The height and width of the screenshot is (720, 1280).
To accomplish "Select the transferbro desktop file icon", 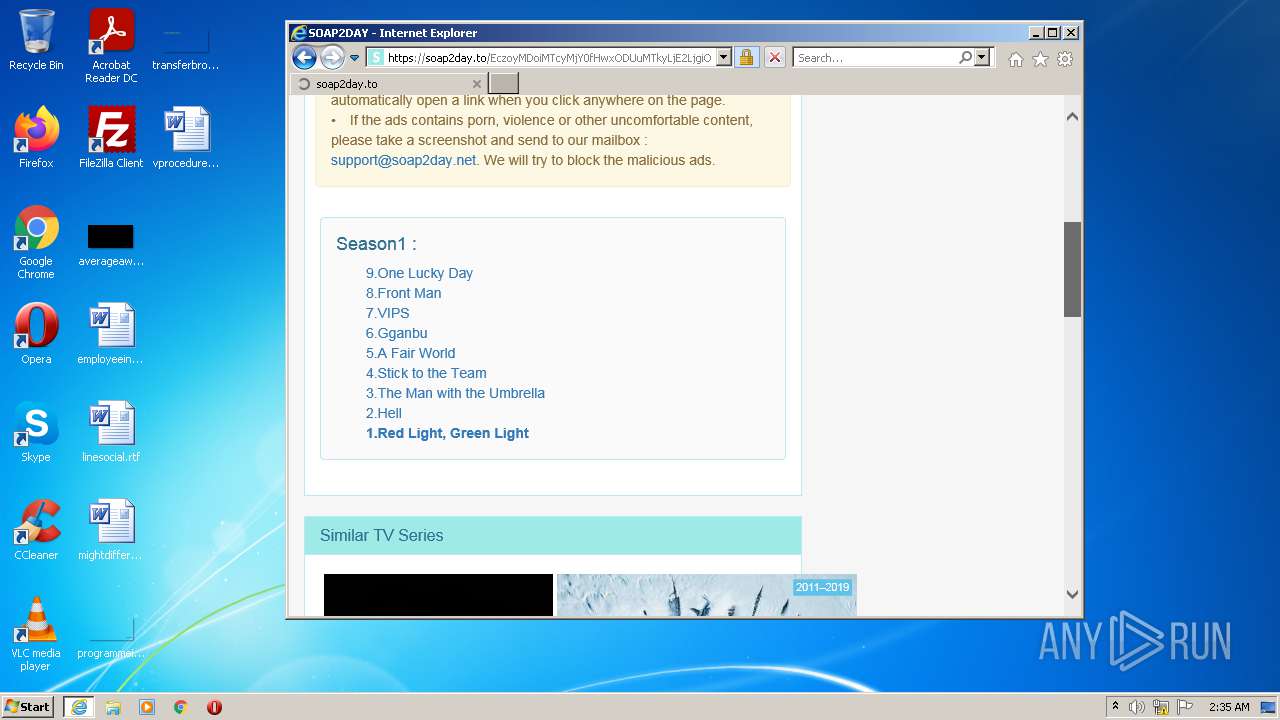I will click(186, 46).
